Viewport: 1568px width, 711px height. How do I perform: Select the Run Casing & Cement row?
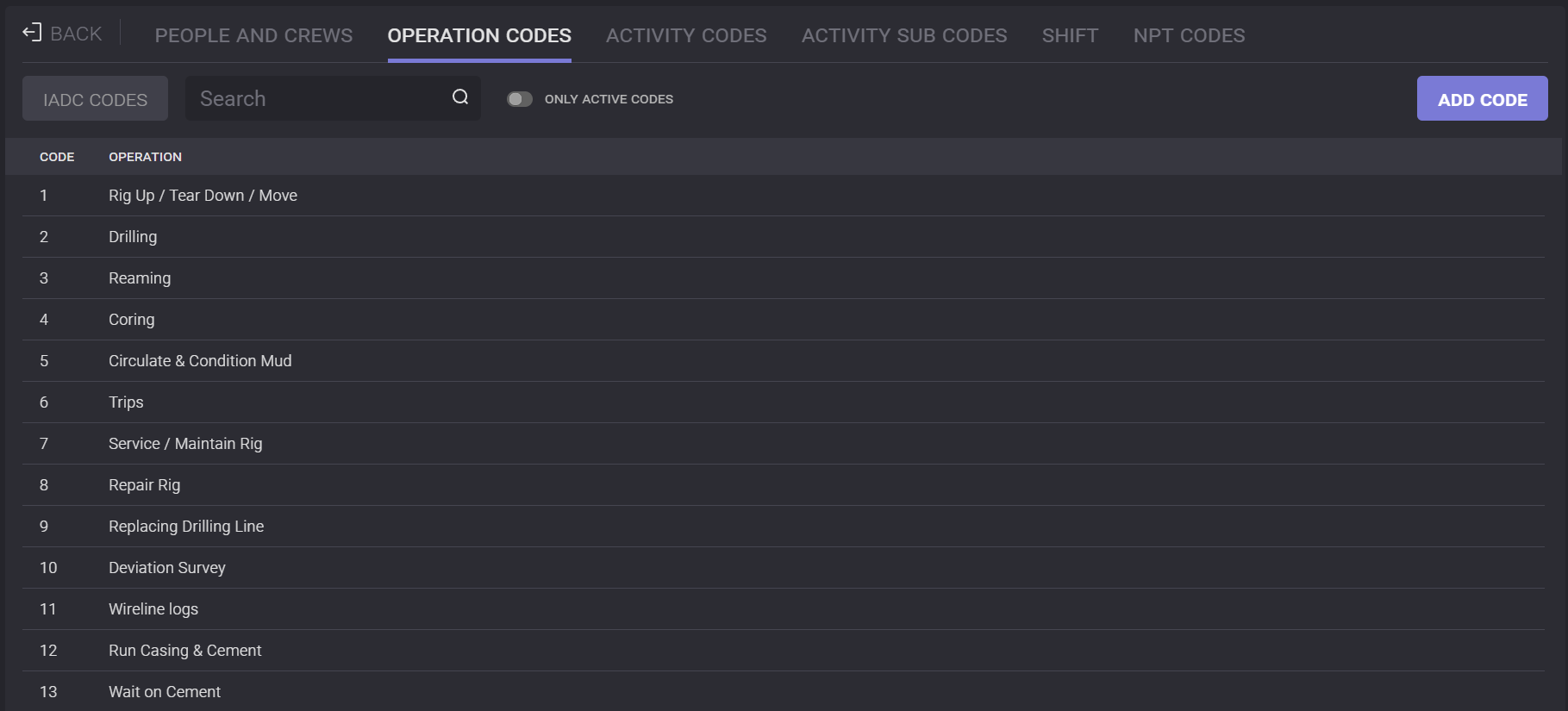pos(184,651)
